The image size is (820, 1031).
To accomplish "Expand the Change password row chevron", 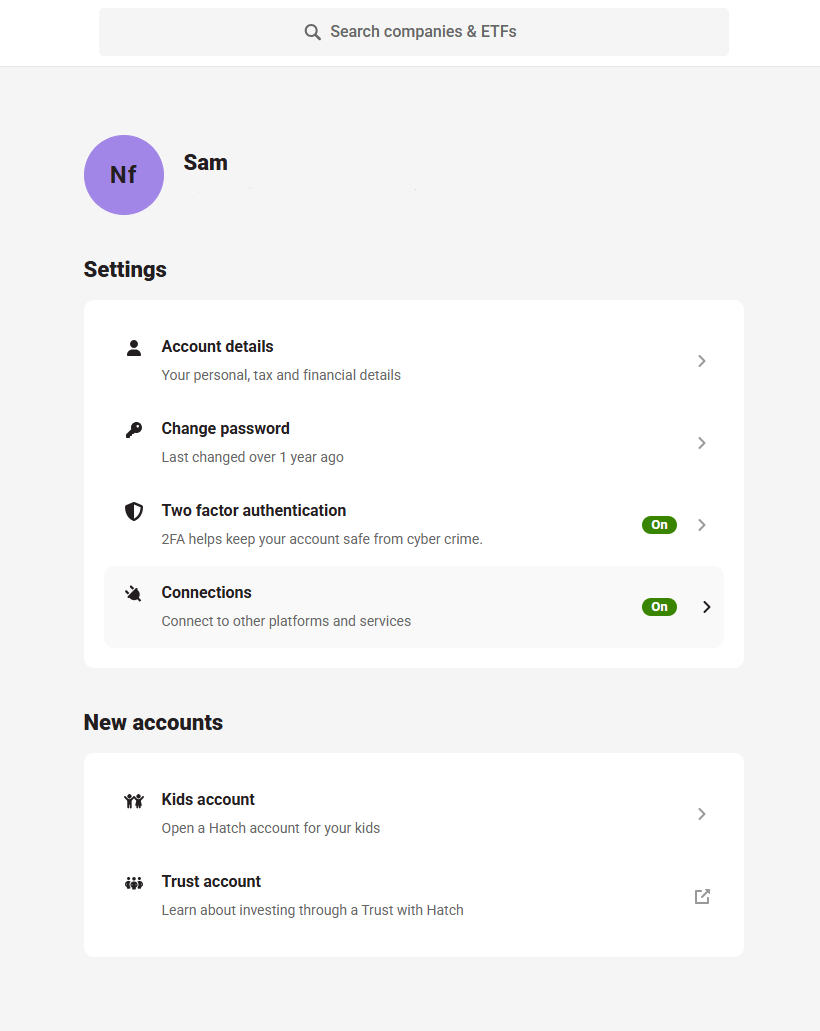I will pyautogui.click(x=702, y=442).
